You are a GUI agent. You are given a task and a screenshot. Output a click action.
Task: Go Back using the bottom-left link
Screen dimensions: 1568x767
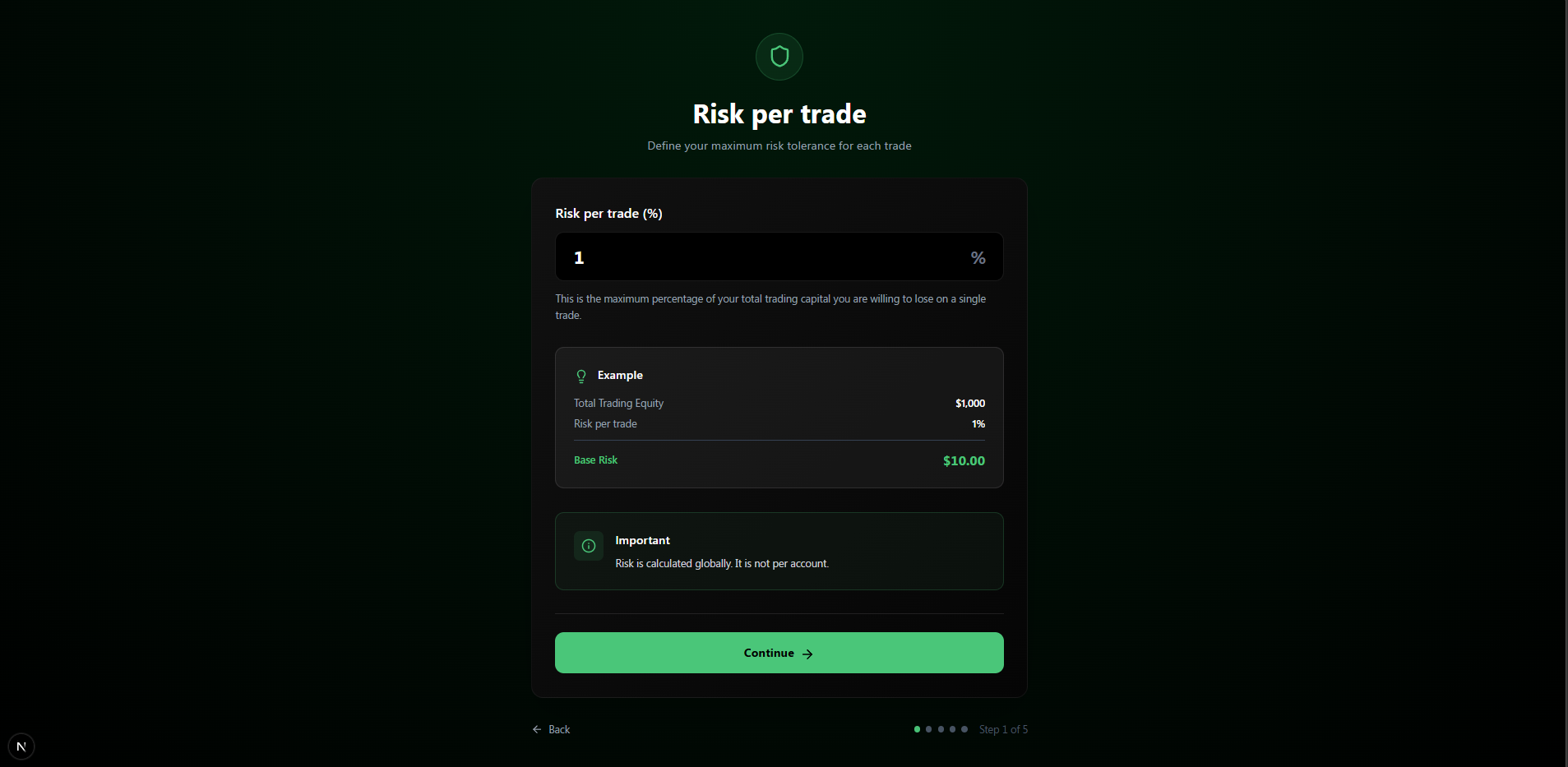point(551,729)
